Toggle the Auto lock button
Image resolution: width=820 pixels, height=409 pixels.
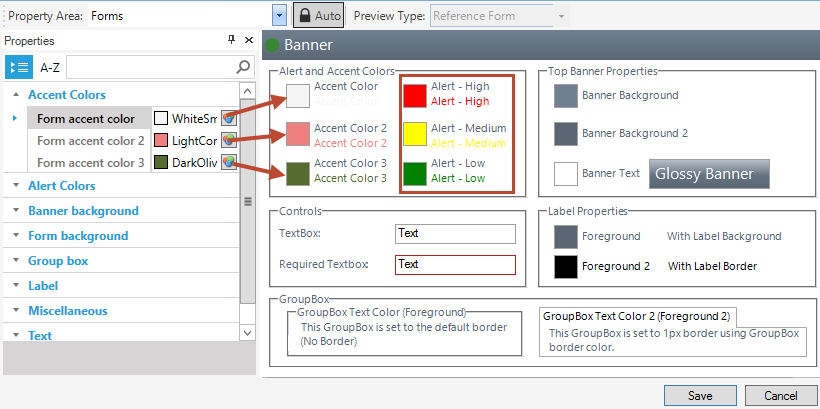point(318,16)
